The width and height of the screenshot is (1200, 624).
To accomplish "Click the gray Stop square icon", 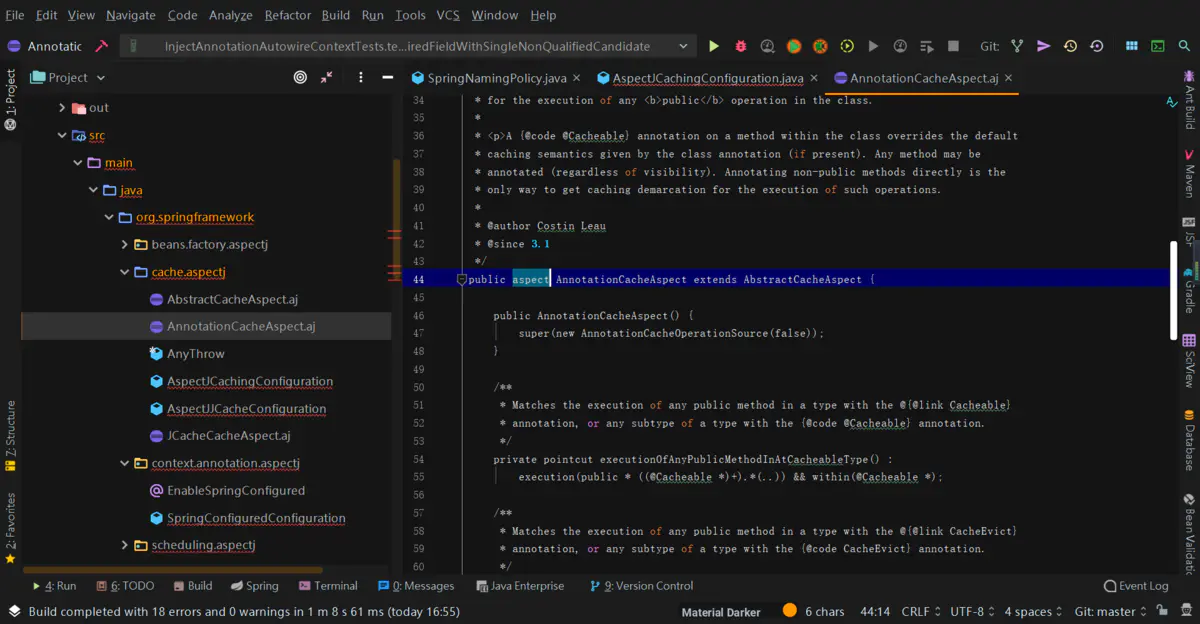I will [953, 46].
